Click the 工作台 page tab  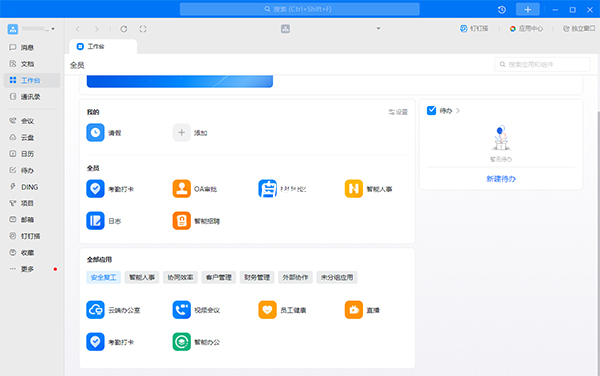(103, 47)
